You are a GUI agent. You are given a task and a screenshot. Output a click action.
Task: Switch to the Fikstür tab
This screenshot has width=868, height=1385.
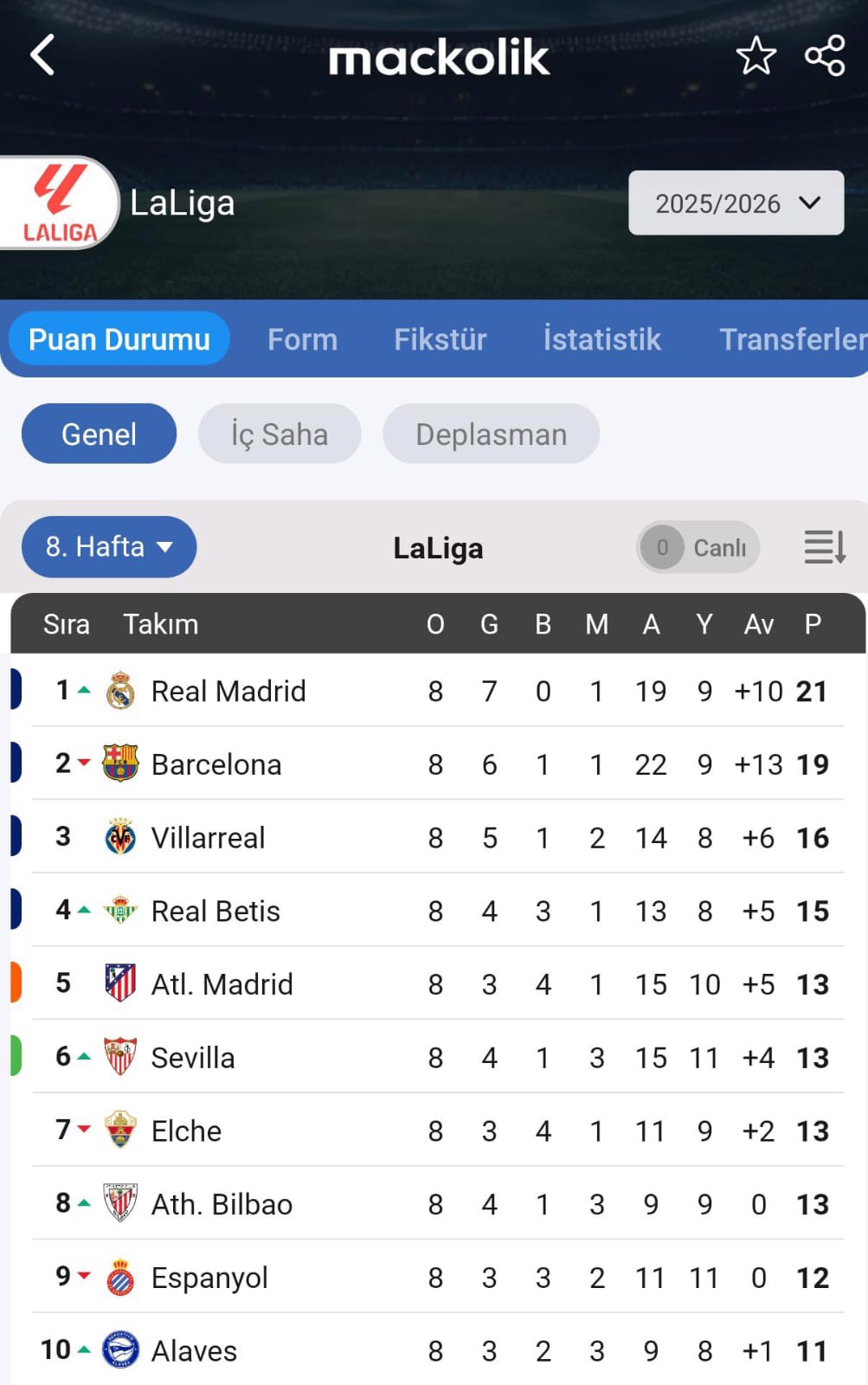440,339
